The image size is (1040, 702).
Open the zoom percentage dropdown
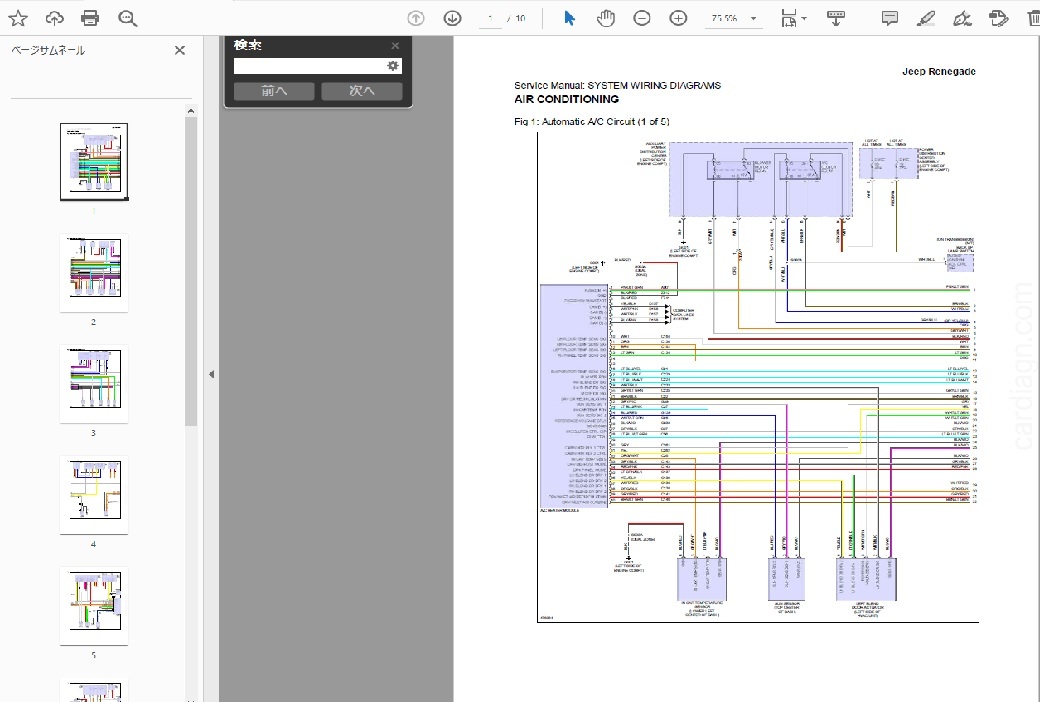click(753, 19)
